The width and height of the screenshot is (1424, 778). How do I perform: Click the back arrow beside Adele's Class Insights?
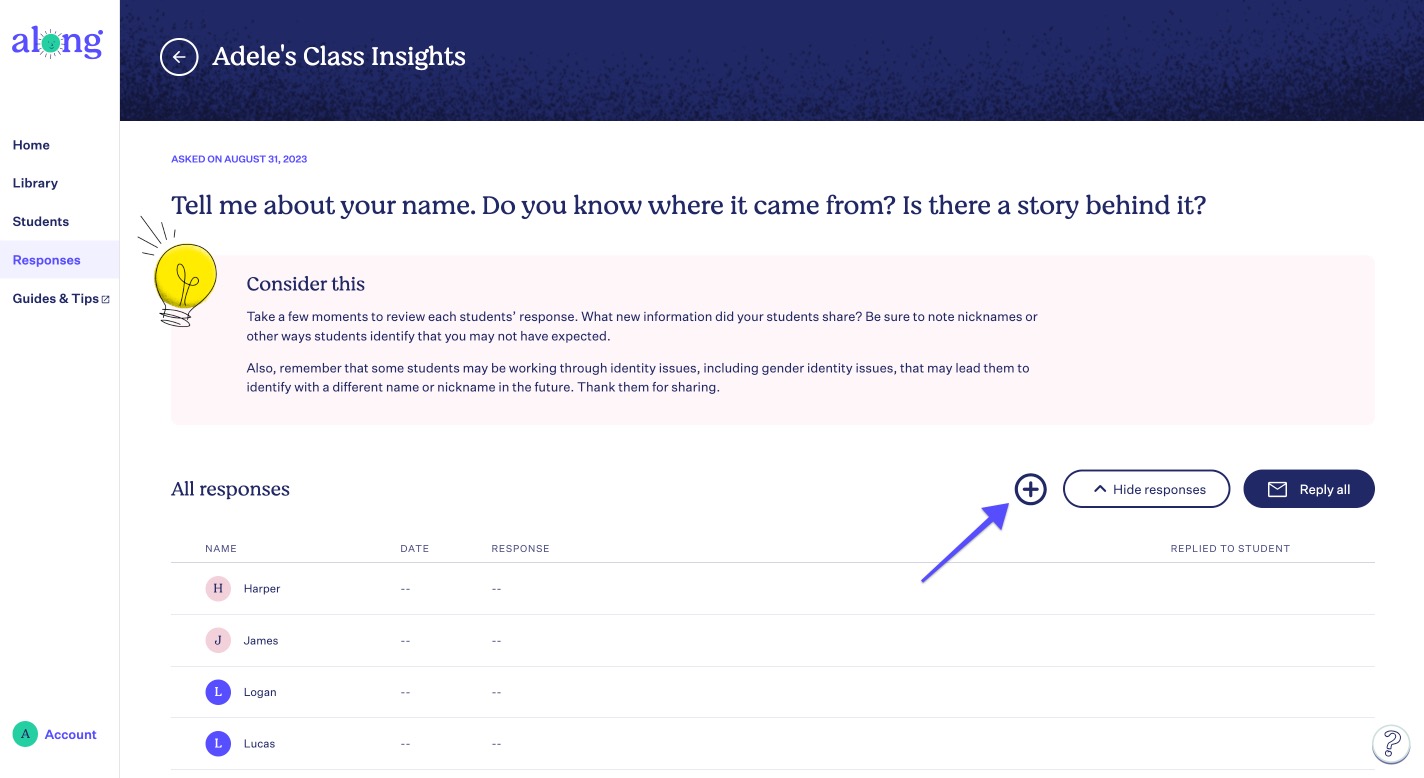179,57
